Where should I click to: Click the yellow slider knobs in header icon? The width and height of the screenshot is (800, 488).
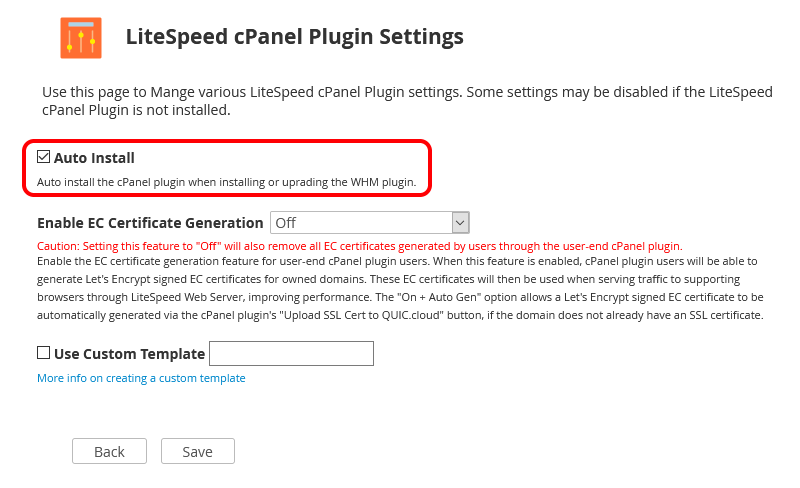(81, 41)
